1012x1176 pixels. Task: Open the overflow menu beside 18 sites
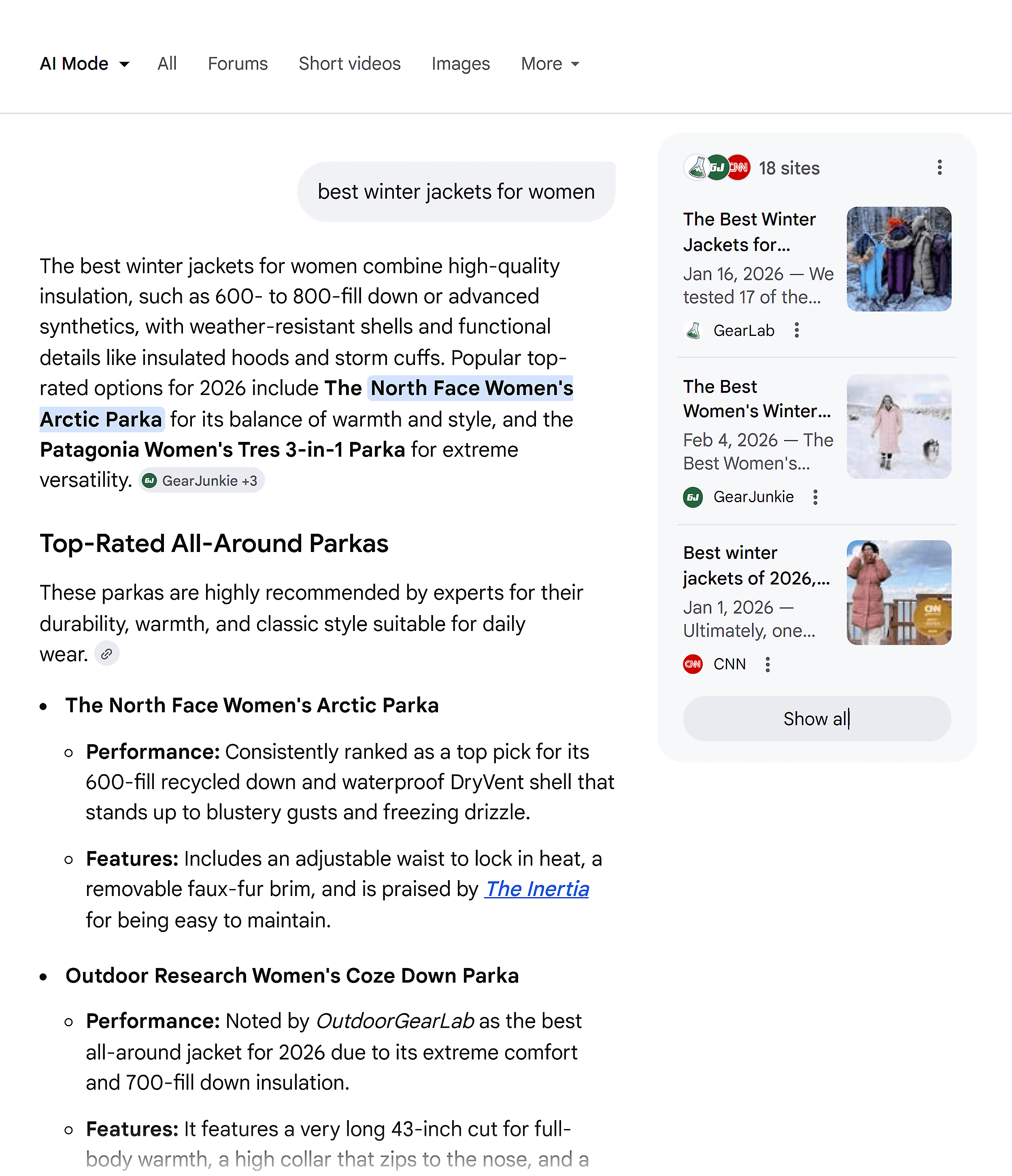pyautogui.click(x=940, y=168)
